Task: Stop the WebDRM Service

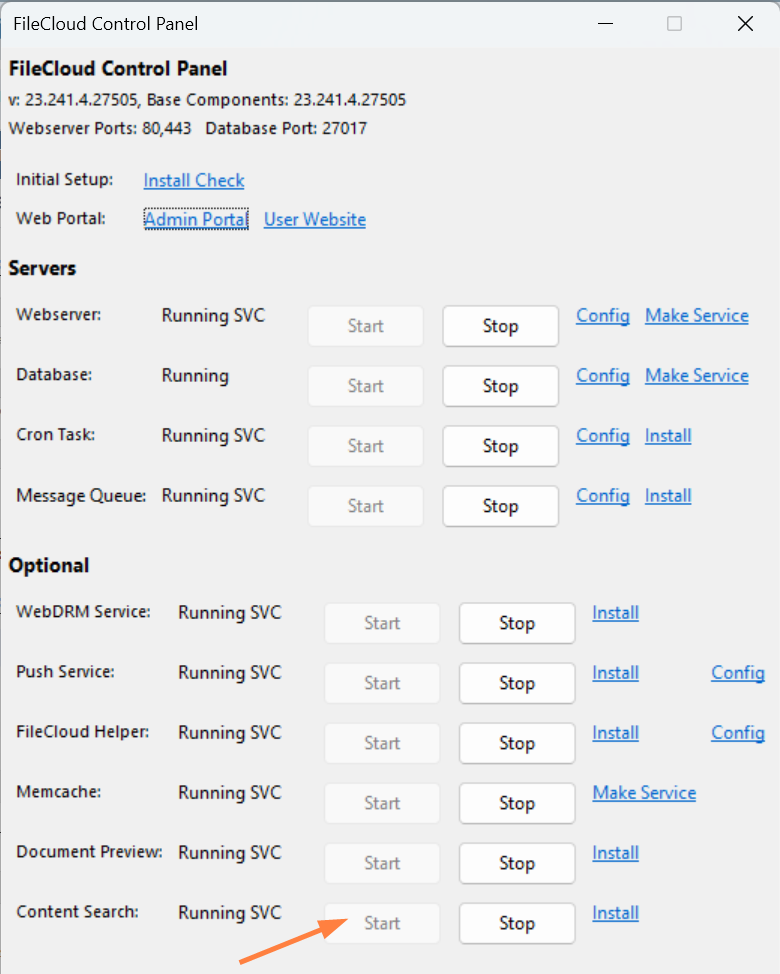Action: coord(517,623)
